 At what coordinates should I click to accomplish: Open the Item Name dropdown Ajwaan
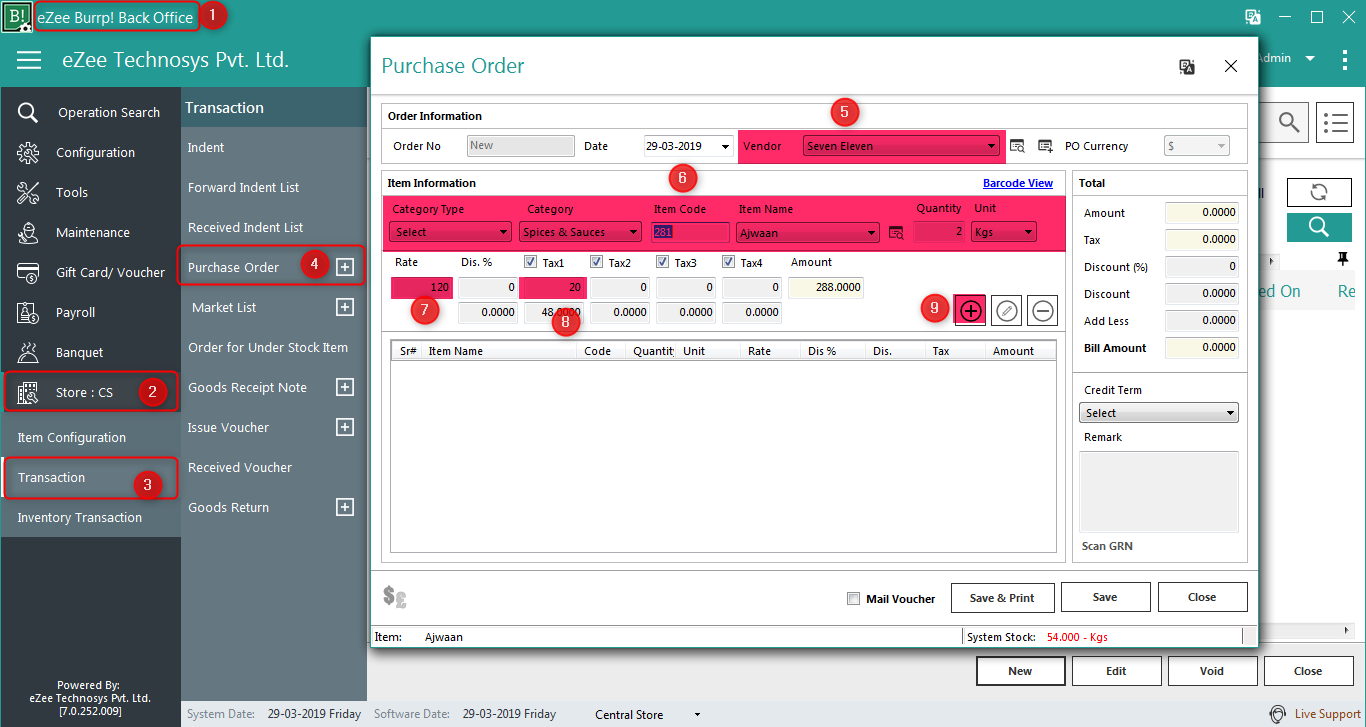pos(808,232)
